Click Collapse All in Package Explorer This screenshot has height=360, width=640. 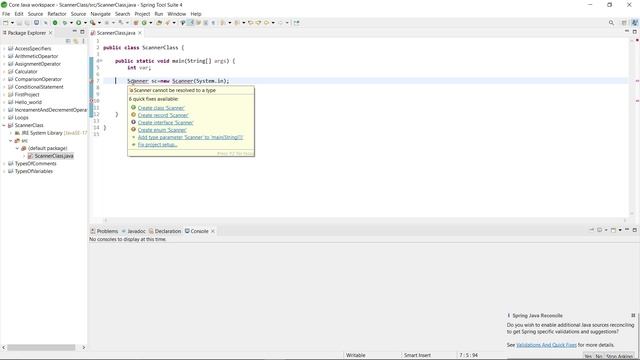[x=68, y=41]
